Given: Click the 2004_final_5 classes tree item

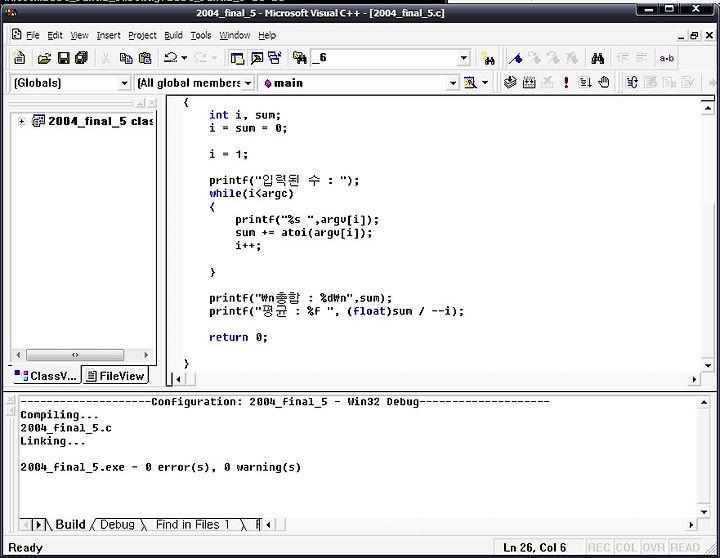Looking at the screenshot, I should pyautogui.click(x=101, y=121).
